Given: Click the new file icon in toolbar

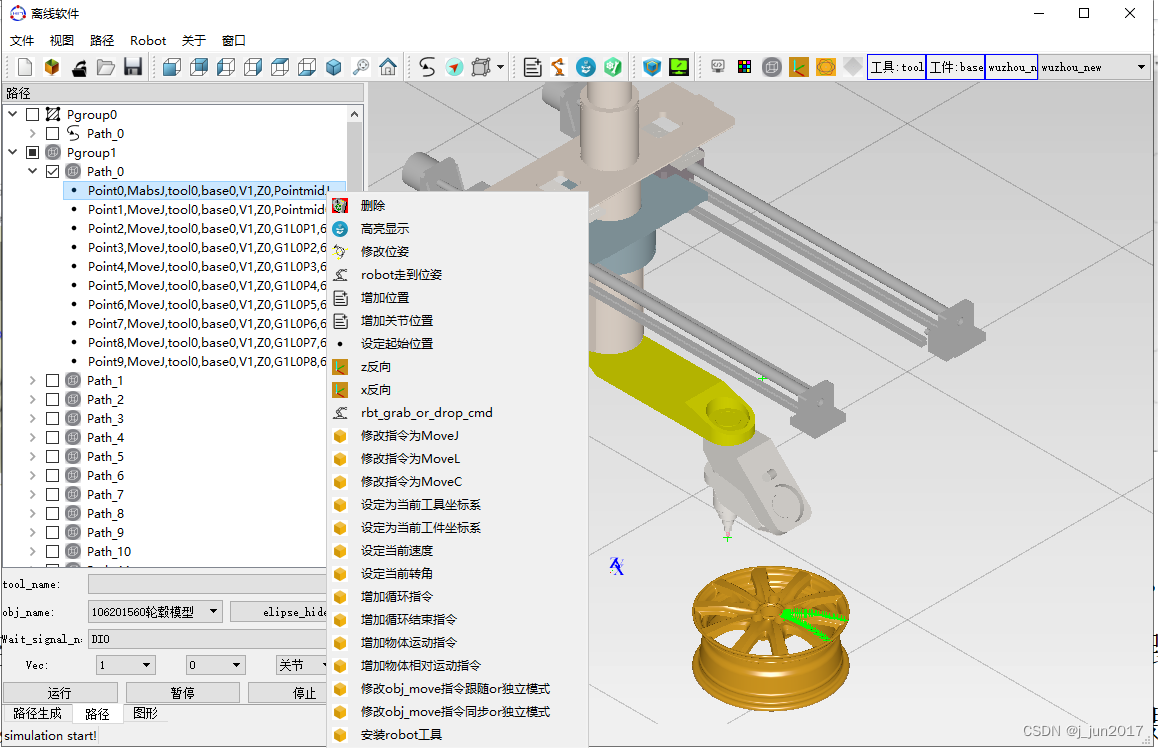Looking at the screenshot, I should coord(25,67).
